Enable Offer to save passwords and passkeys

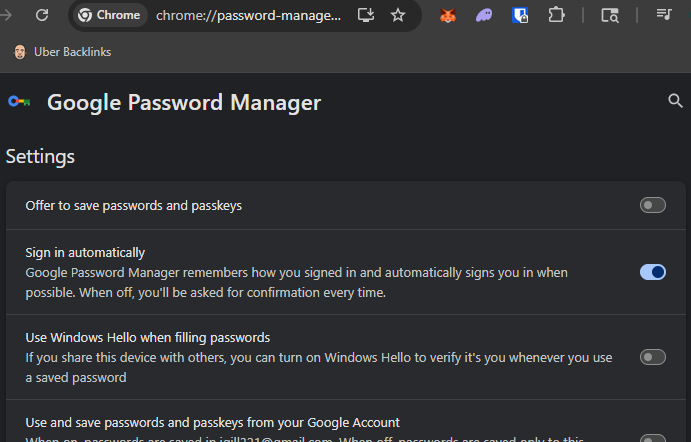pyautogui.click(x=652, y=205)
